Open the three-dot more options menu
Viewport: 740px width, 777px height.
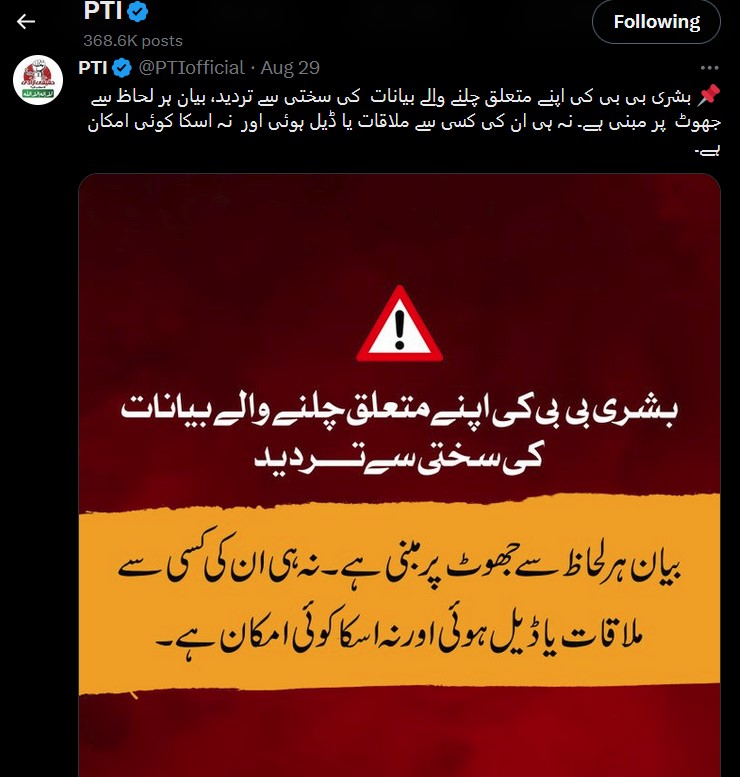click(709, 68)
